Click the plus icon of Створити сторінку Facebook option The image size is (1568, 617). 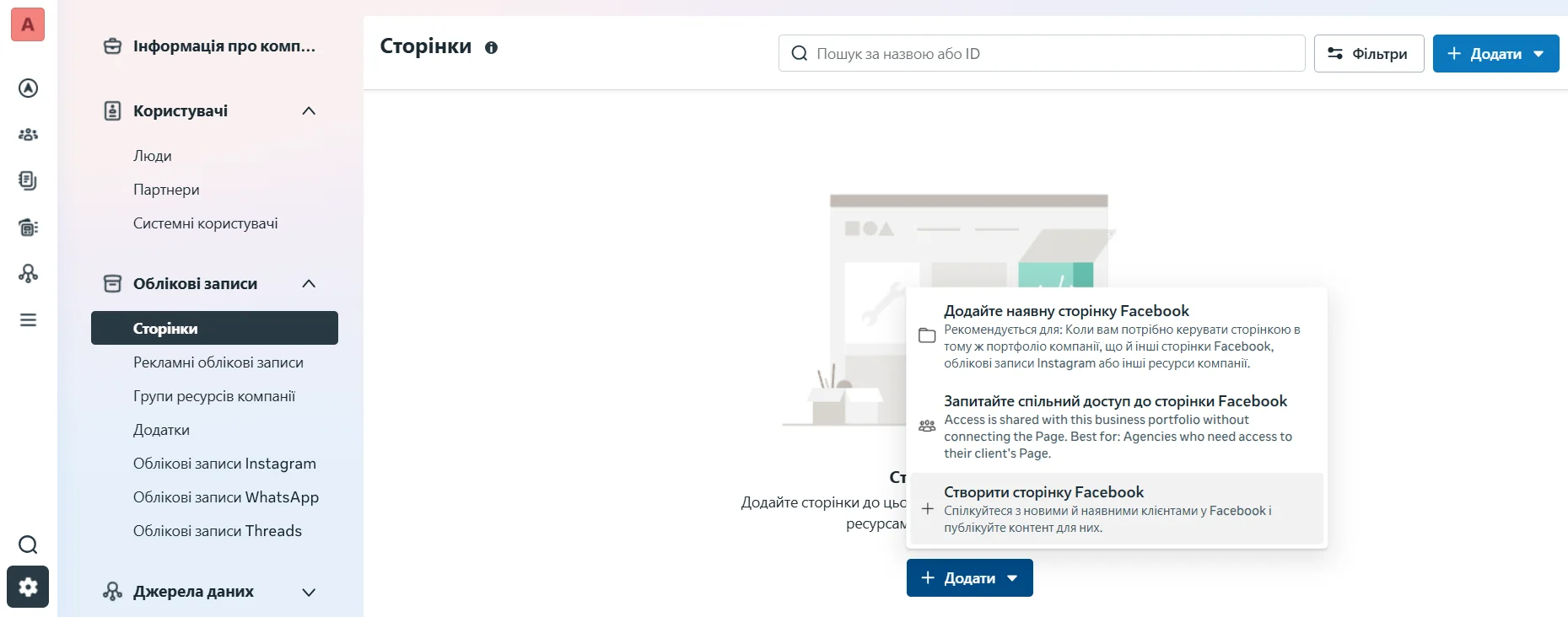pyautogui.click(x=927, y=509)
